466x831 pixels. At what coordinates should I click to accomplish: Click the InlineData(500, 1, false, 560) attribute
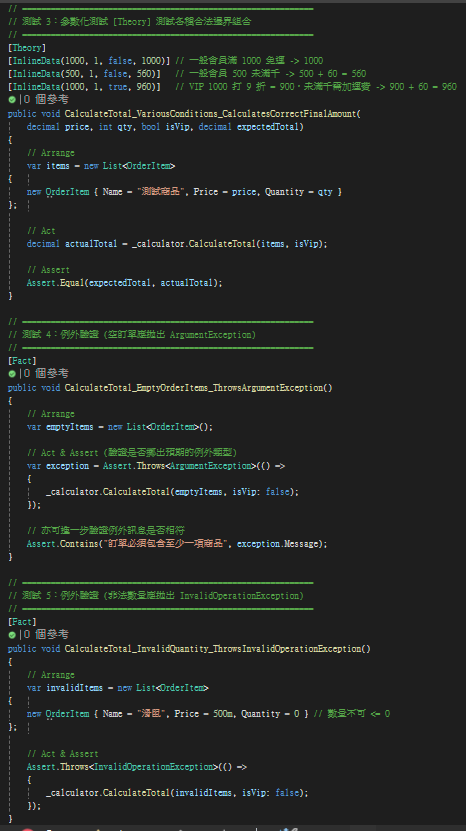pyautogui.click(x=84, y=74)
